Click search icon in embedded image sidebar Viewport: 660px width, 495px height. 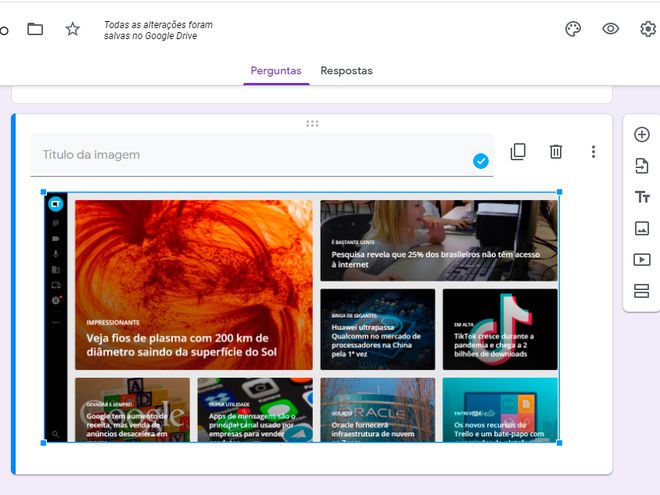56,434
